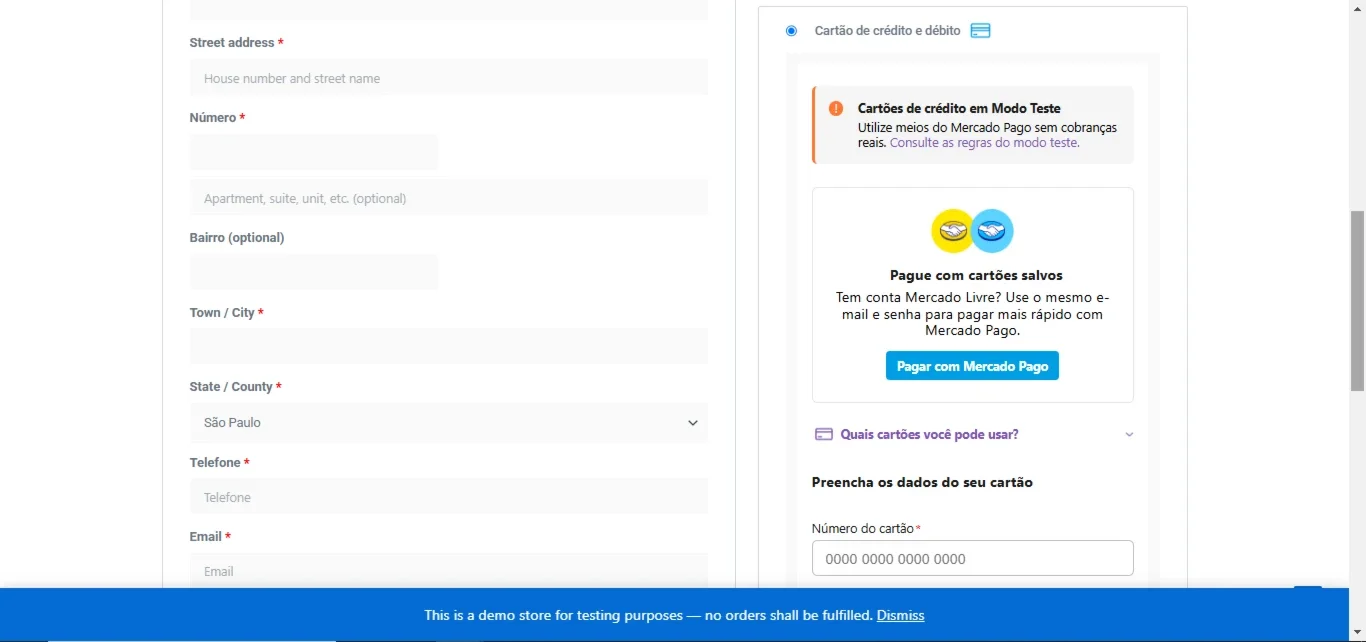This screenshot has width=1366, height=642.
Task: Click the Apartment, suite, unit optional field
Action: [449, 198]
